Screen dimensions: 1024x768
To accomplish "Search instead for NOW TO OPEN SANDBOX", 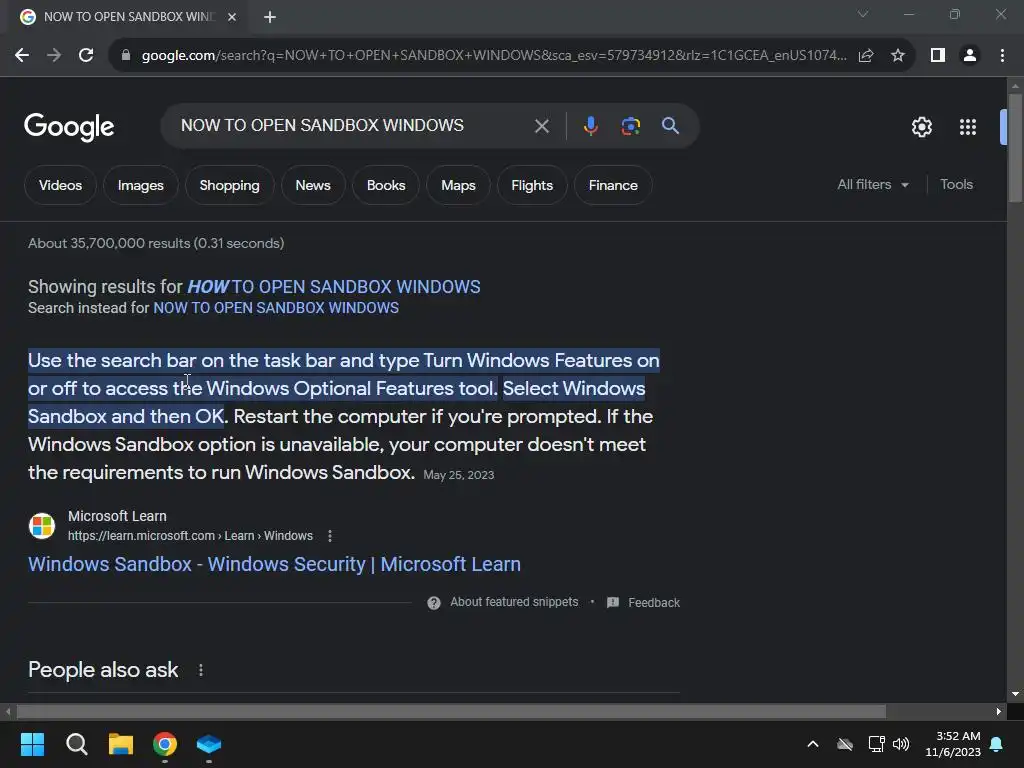I will [276, 308].
